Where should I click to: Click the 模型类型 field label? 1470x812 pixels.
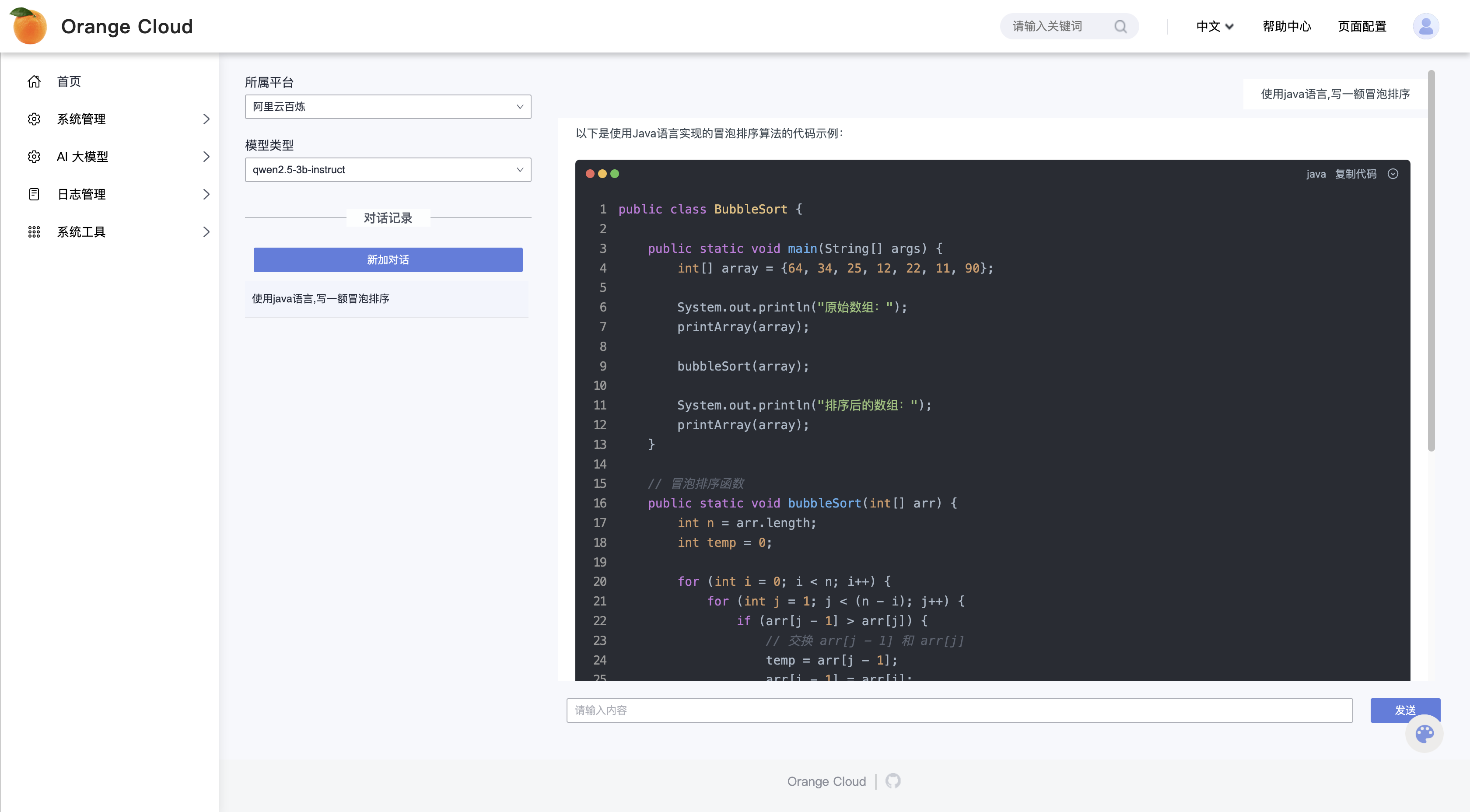point(269,145)
